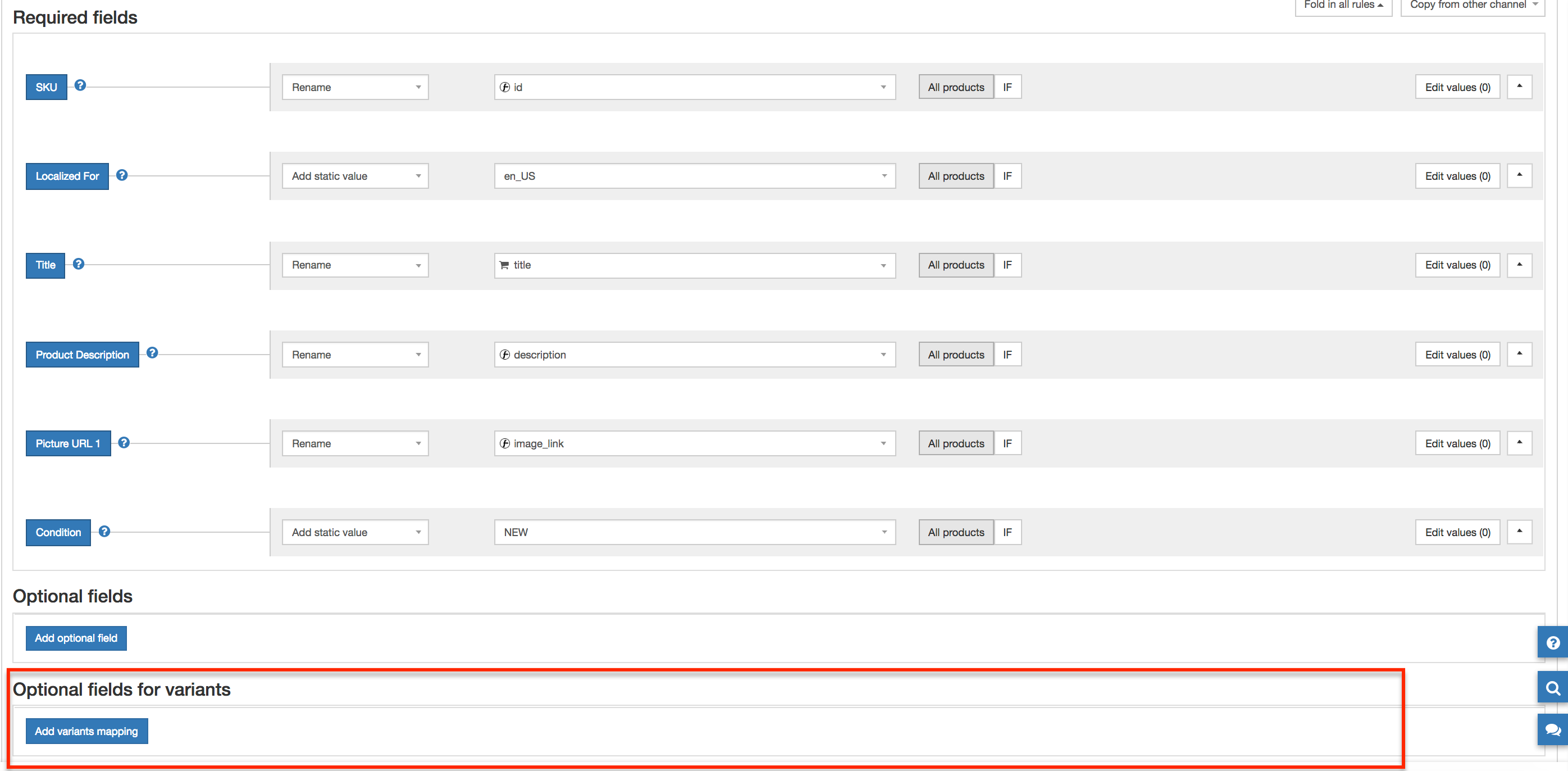Open the description source field dropdown
Screen dimensions: 1568x771
coord(695,355)
